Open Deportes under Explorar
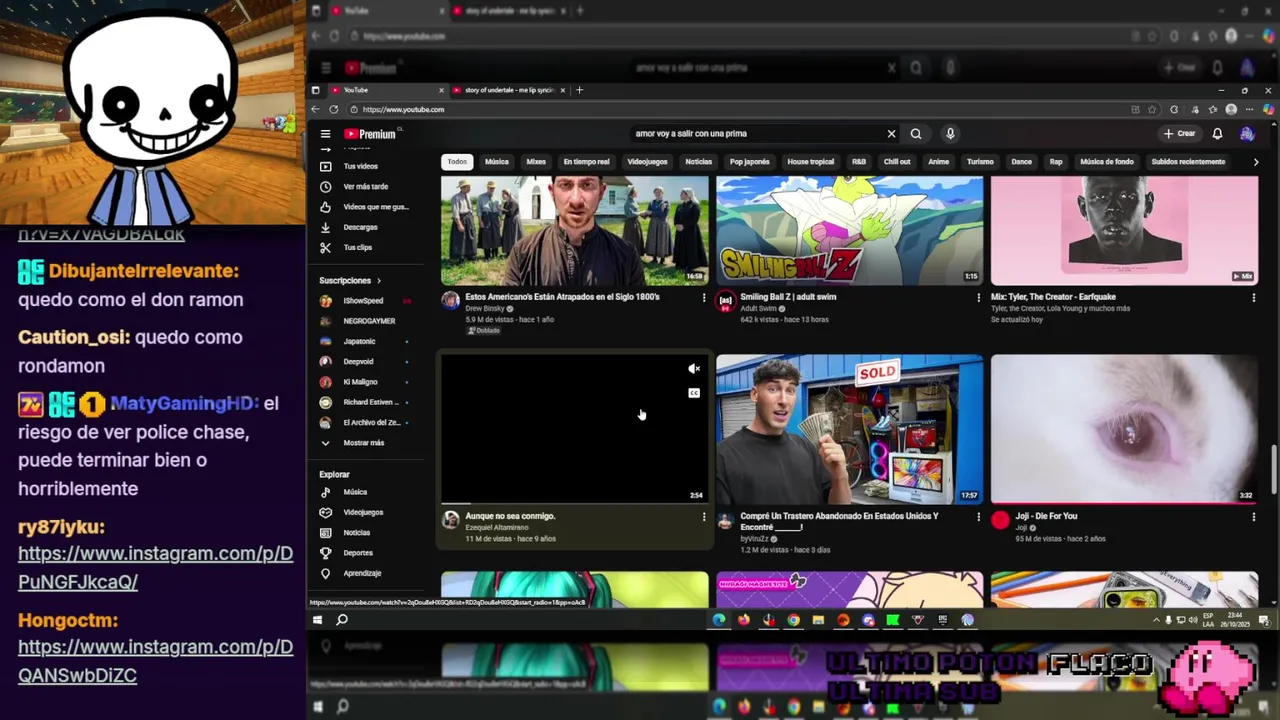Viewport: 1280px width, 720px height. (358, 553)
